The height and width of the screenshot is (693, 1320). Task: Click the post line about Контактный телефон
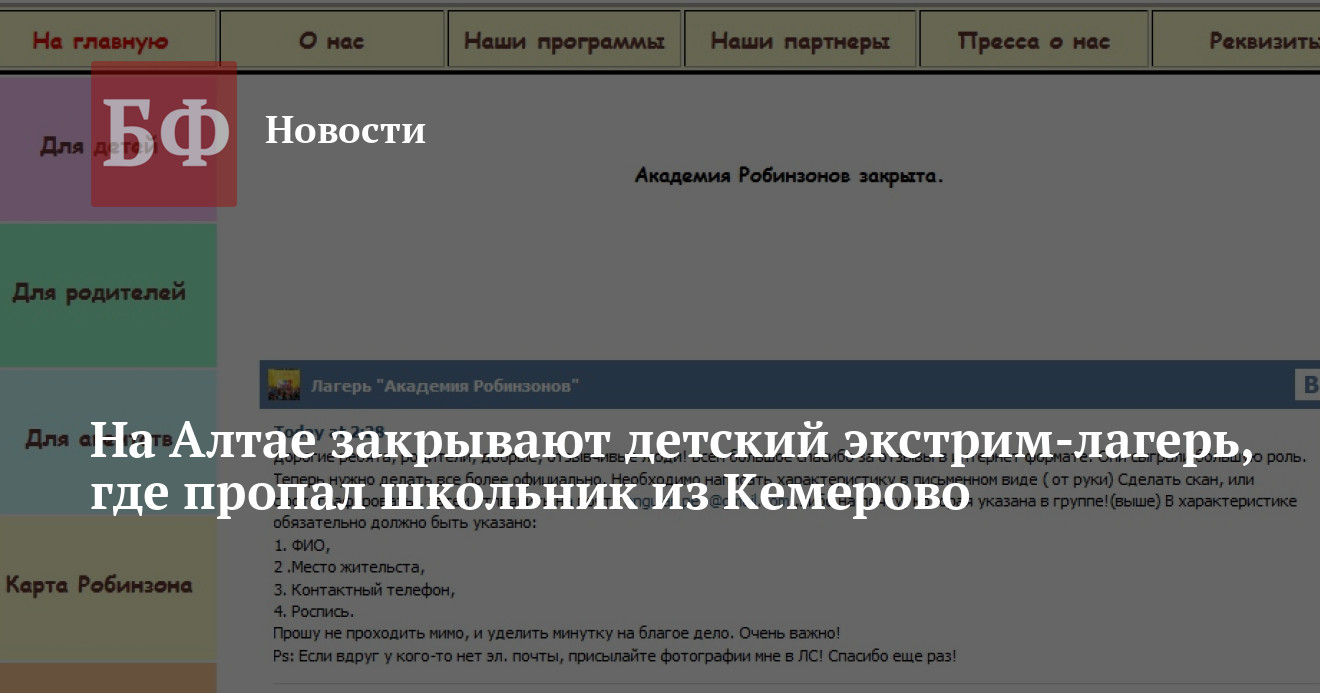pos(364,590)
